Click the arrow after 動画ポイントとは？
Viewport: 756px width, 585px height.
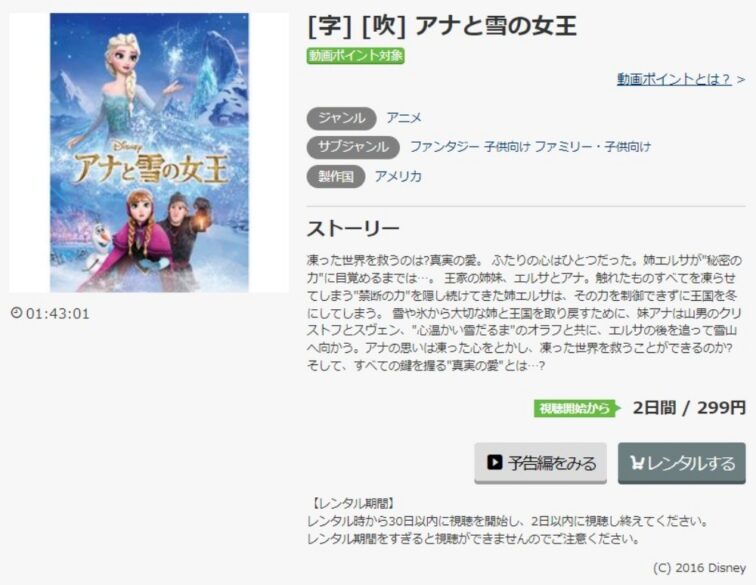pos(741,80)
